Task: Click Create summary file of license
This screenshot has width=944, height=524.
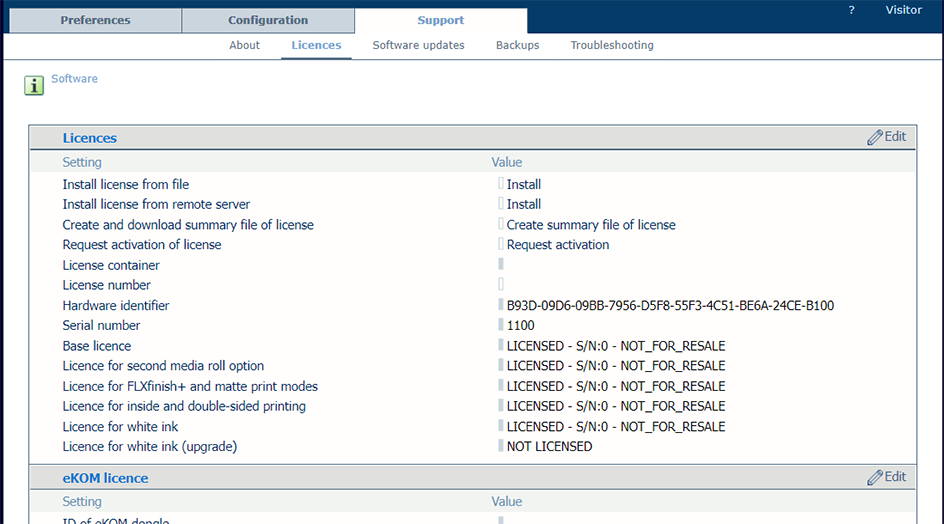Action: point(590,225)
